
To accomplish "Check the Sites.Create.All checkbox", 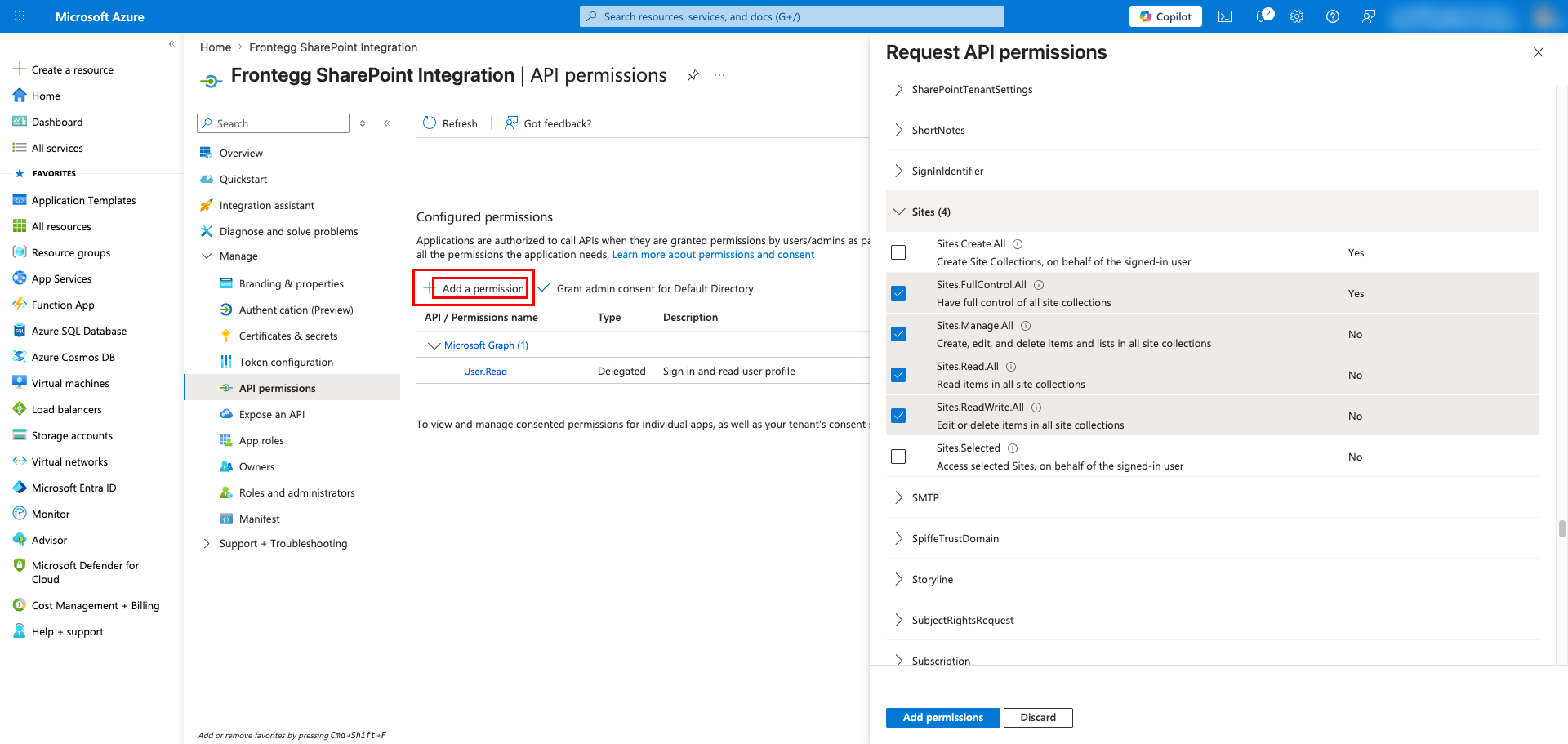I will [x=898, y=252].
